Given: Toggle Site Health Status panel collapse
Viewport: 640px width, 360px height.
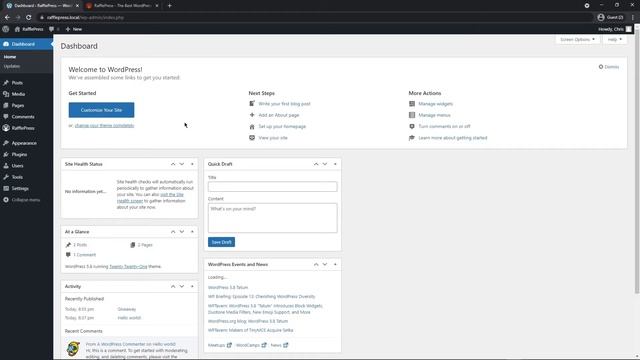Looking at the screenshot, I should click(x=192, y=164).
